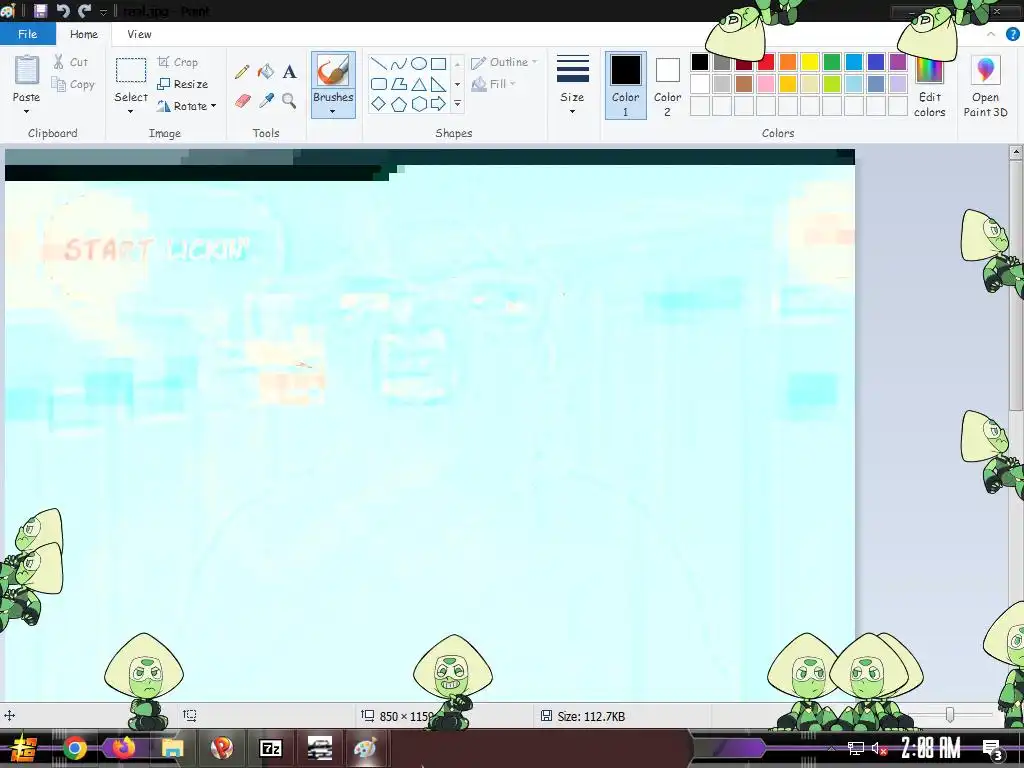Open the Outline dropdown
1024x768 pixels.
pyautogui.click(x=504, y=62)
